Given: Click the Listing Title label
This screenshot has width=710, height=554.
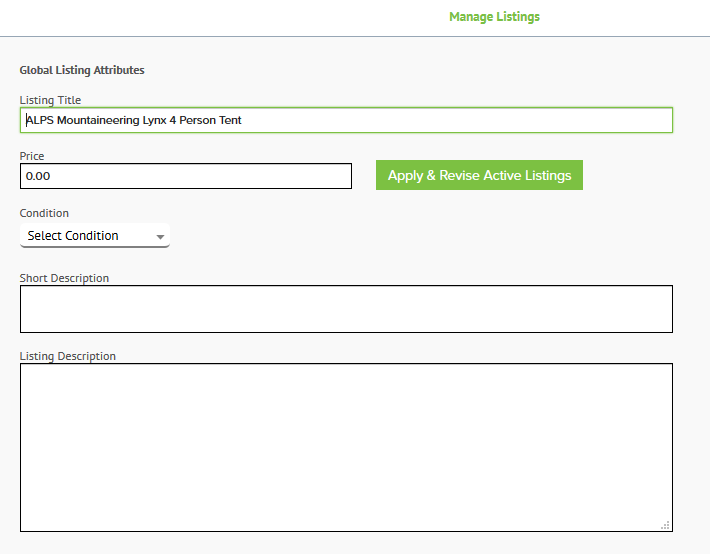Looking at the screenshot, I should [50, 100].
